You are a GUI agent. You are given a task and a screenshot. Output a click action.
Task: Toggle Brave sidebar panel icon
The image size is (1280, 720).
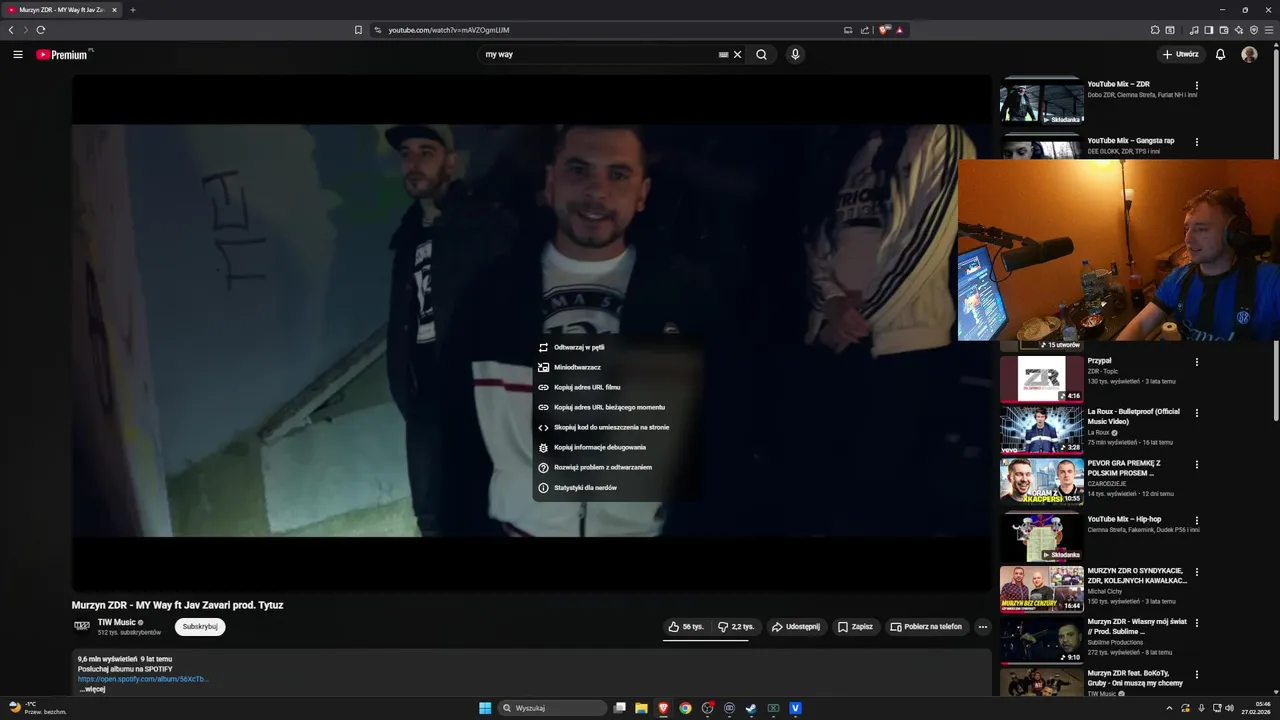coord(1209,30)
